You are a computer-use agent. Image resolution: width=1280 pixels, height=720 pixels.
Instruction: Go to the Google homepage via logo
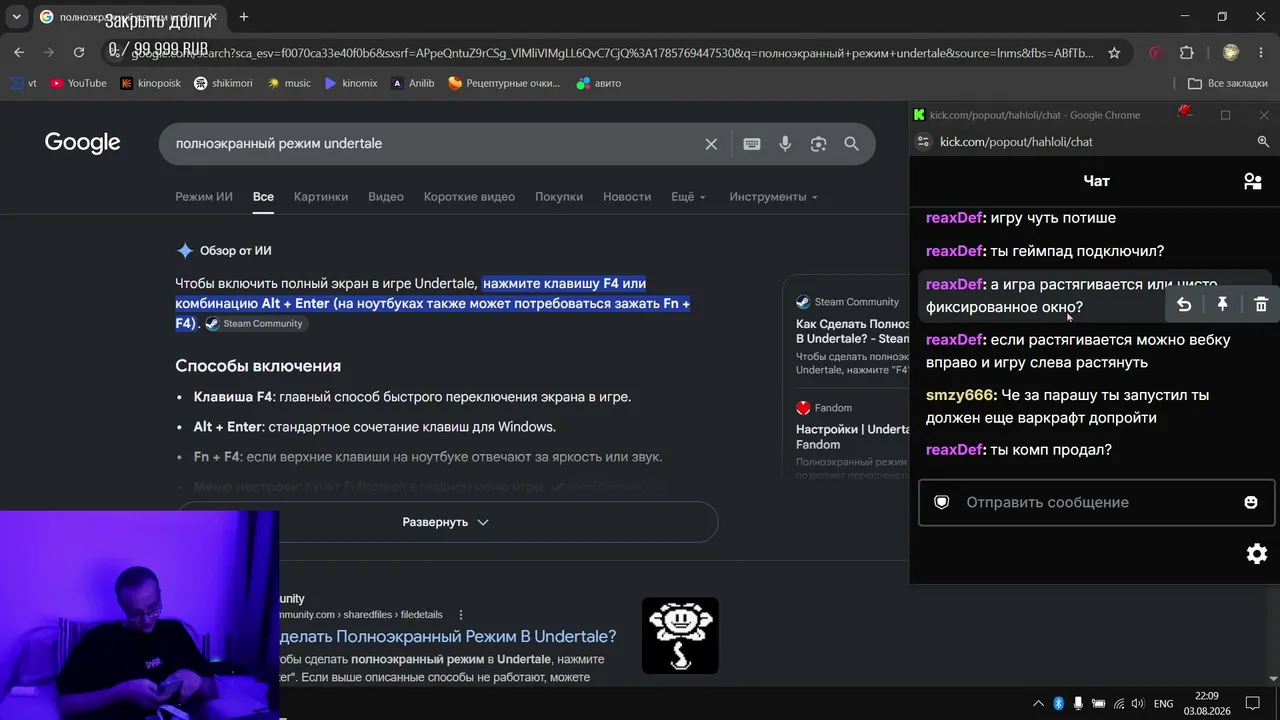(82, 143)
